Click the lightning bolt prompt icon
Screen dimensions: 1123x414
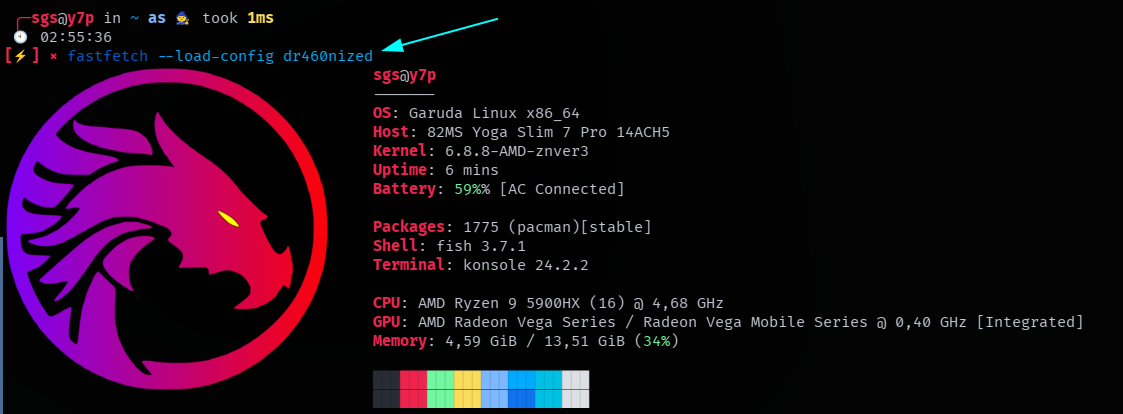pyautogui.click(x=21, y=56)
